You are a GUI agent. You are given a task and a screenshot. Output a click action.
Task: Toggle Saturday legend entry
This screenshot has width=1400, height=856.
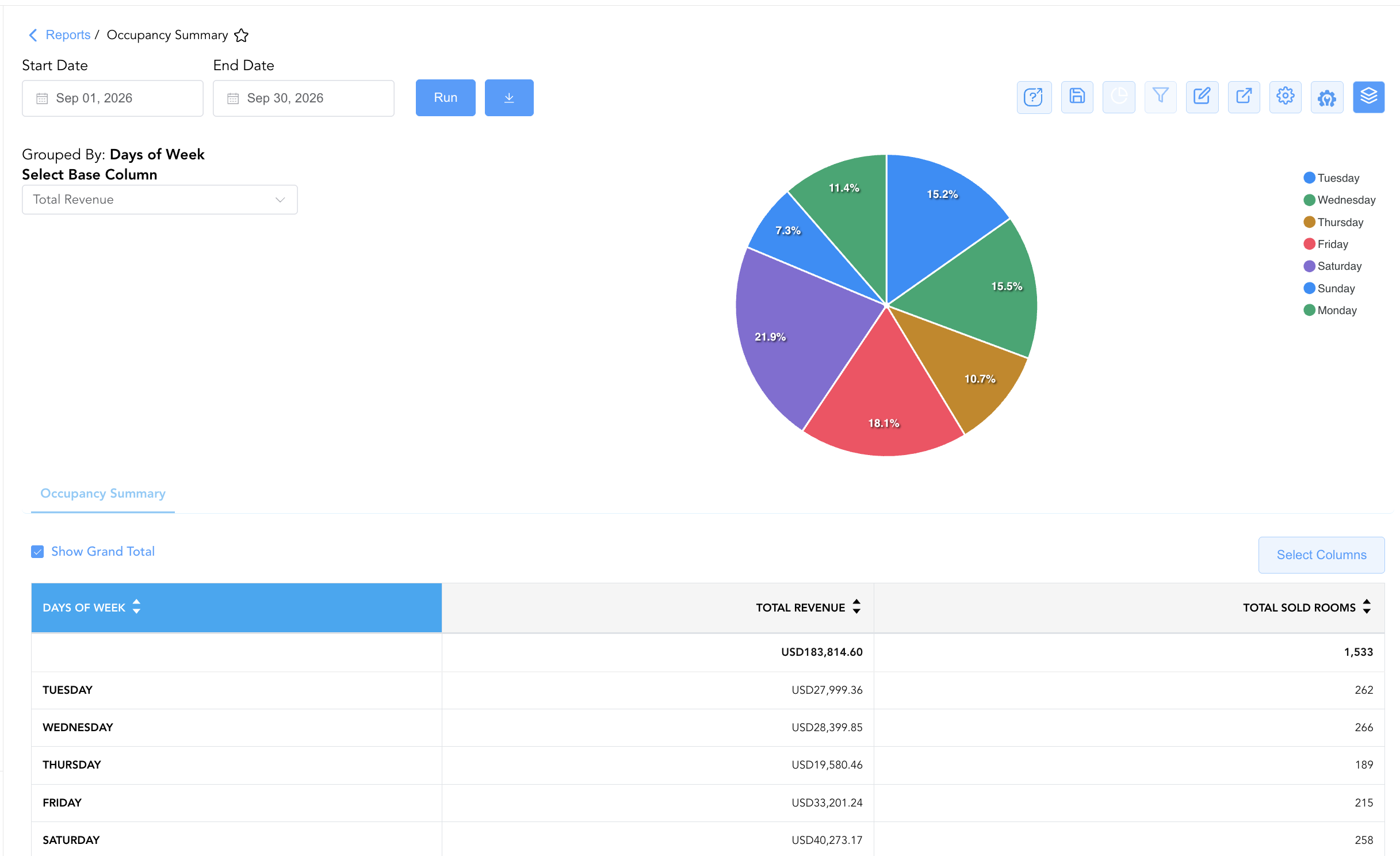pos(1333,266)
